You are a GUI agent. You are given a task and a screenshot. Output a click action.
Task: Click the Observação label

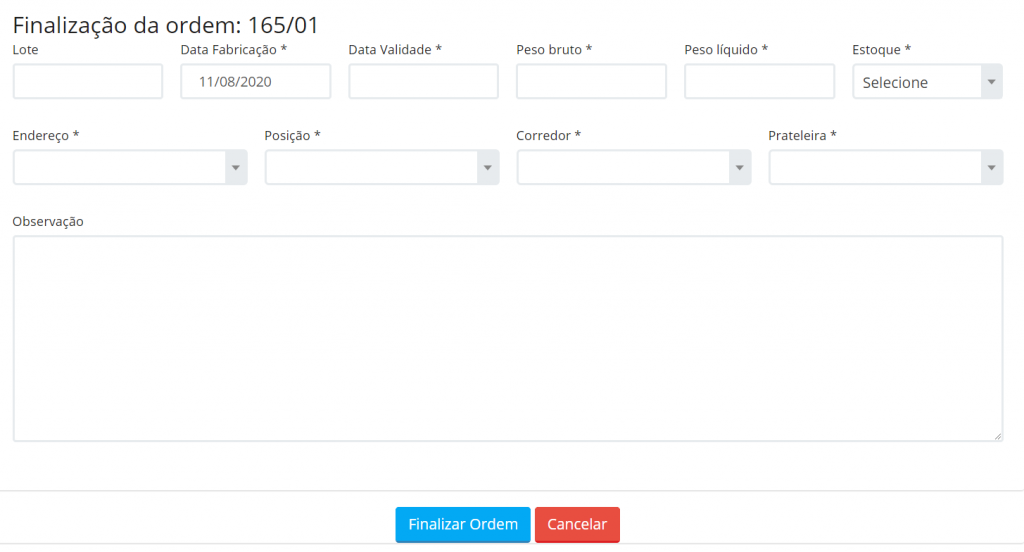click(x=48, y=221)
